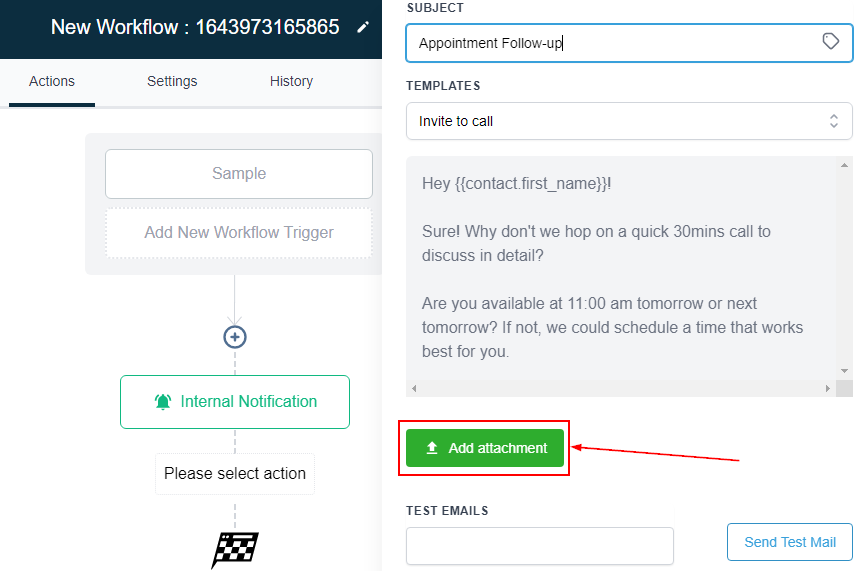Viewport: 858px width, 571px height.
Task: Click the tag icon in Subject field
Action: 830,41
